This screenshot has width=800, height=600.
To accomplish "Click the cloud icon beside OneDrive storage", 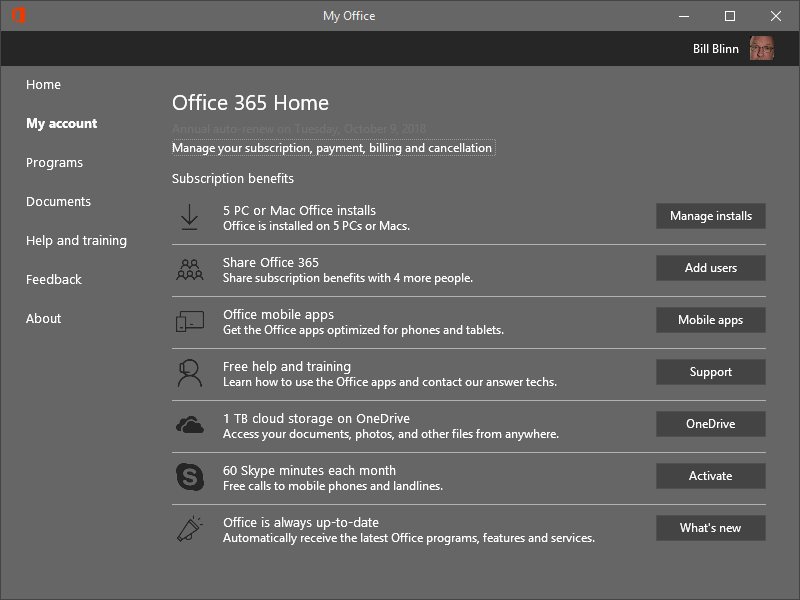I will 190,424.
